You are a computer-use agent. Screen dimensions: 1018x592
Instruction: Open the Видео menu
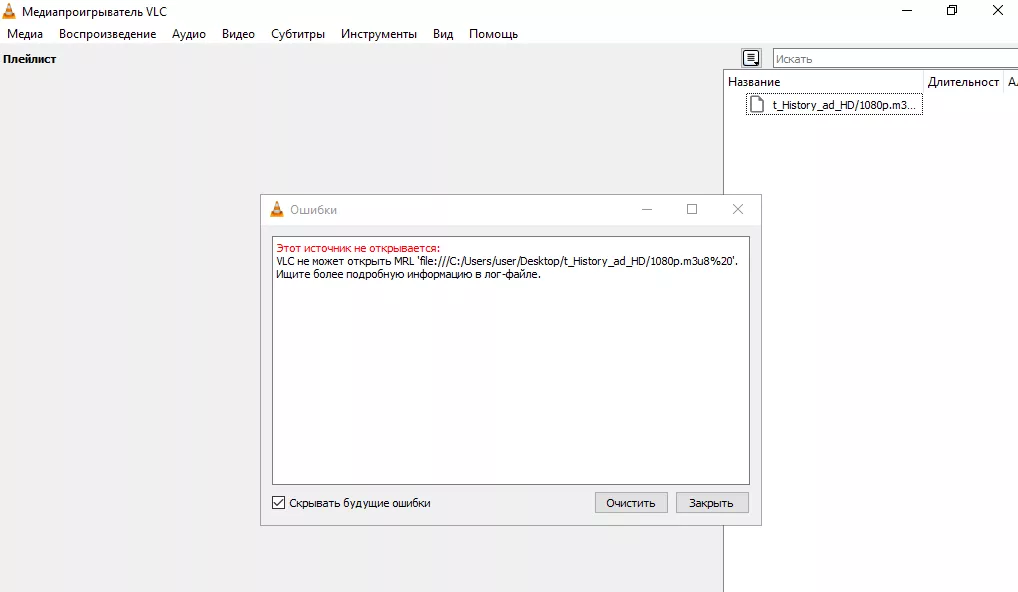coord(238,34)
